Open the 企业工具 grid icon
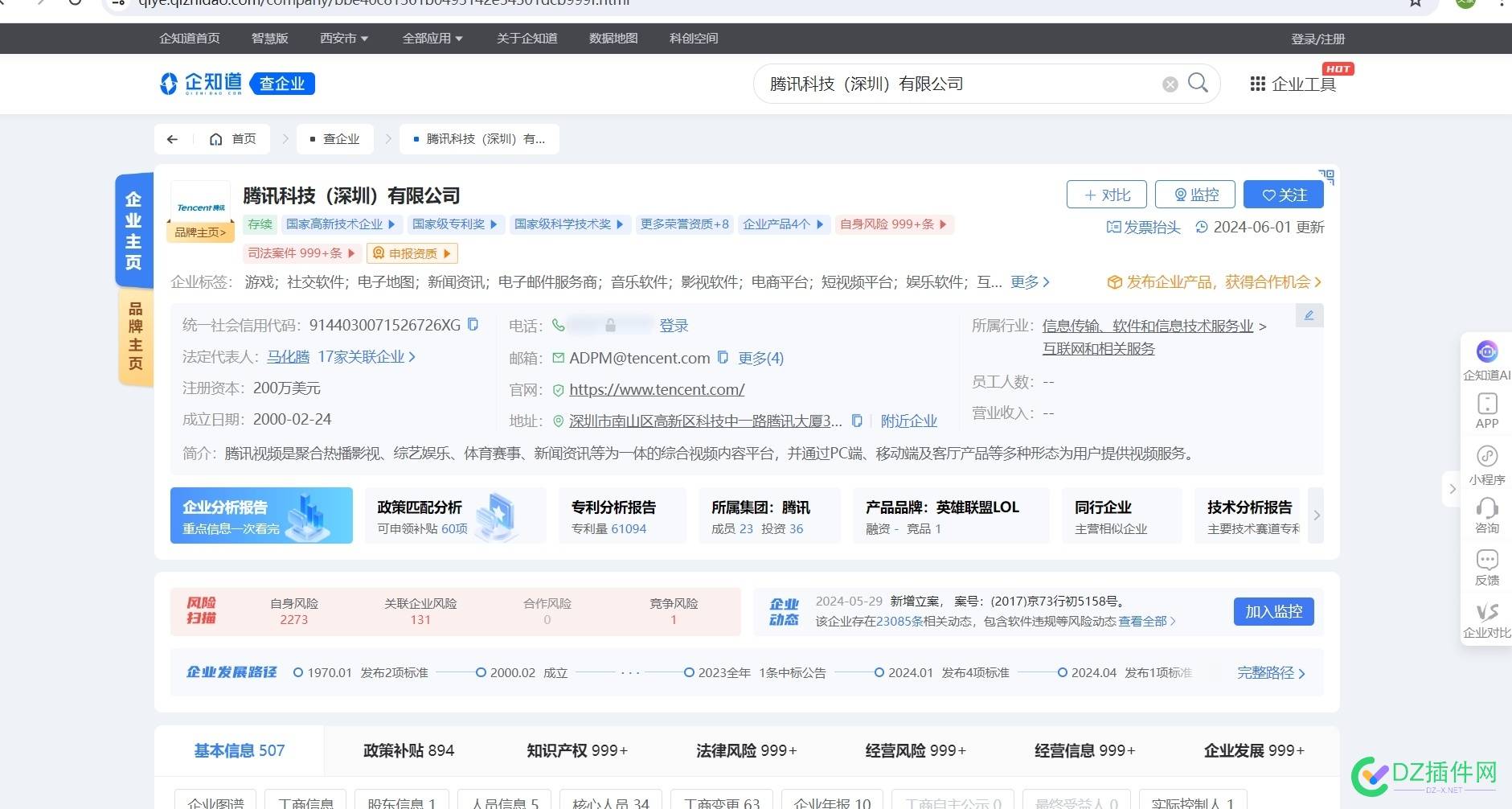 (x=1257, y=84)
